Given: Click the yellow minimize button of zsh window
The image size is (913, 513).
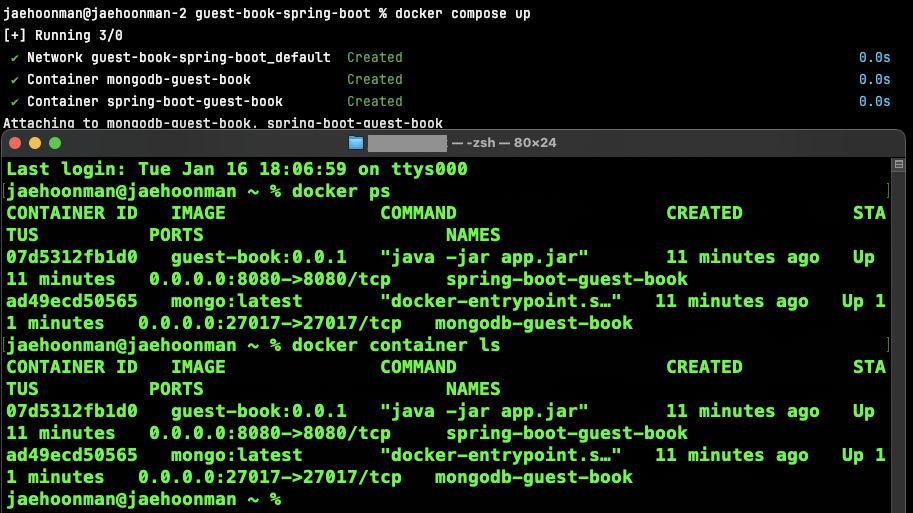Looking at the screenshot, I should click(35, 143).
